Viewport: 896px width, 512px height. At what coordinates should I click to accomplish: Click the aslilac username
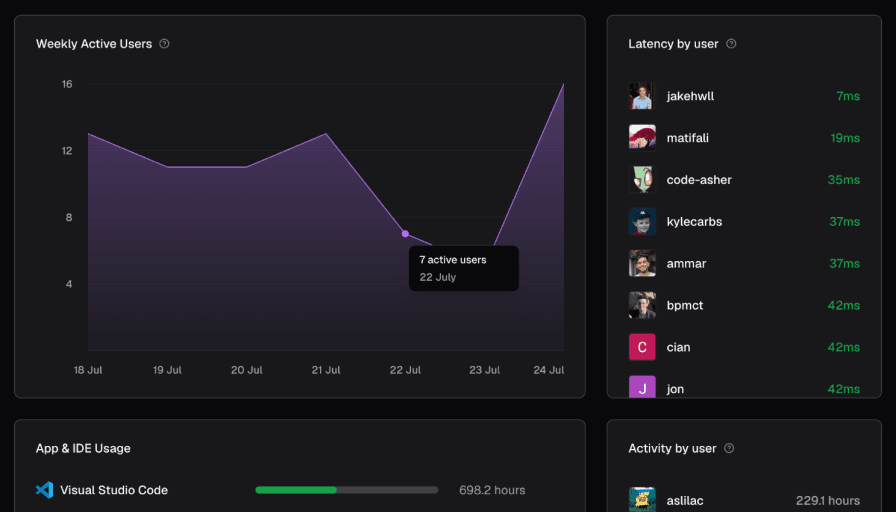[685, 501]
